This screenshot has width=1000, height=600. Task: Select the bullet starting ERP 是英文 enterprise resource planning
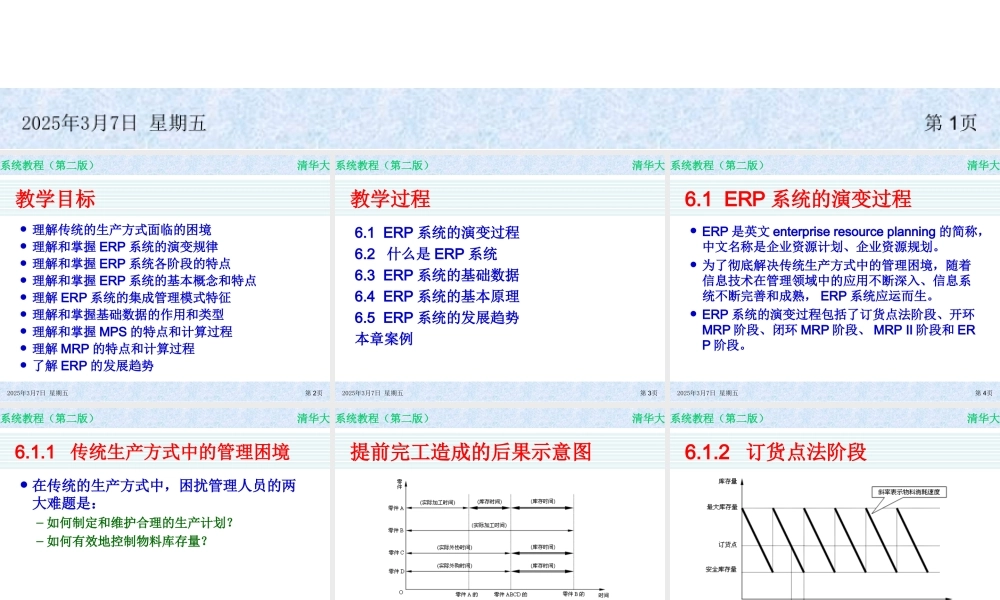(842, 239)
